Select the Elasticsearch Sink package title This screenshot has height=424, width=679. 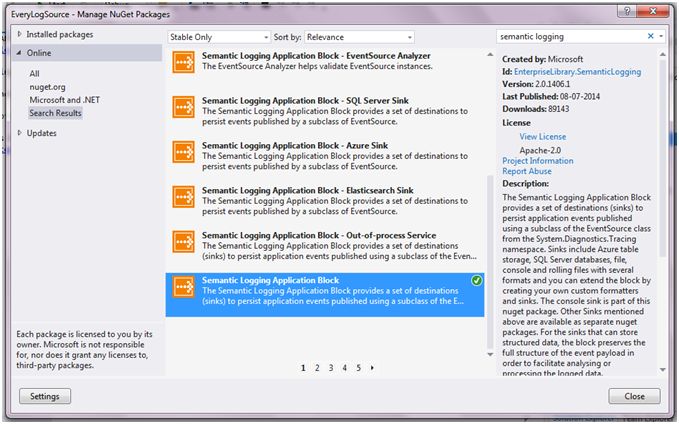[x=307, y=191]
